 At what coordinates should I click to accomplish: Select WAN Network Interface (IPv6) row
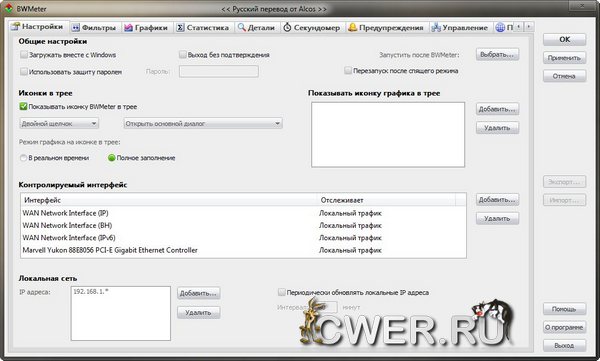tap(243, 238)
